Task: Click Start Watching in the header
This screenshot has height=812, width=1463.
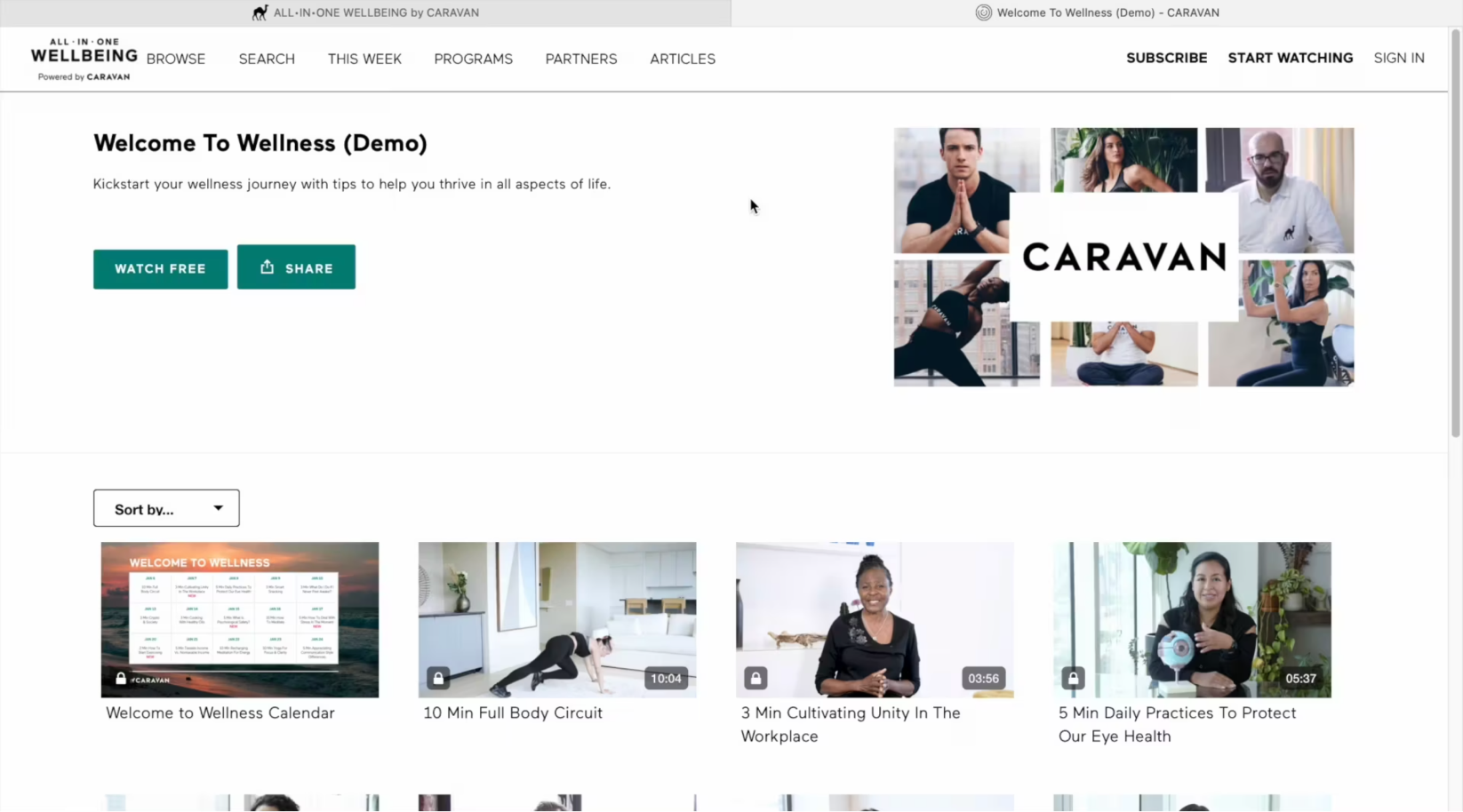Action: 1291,58
